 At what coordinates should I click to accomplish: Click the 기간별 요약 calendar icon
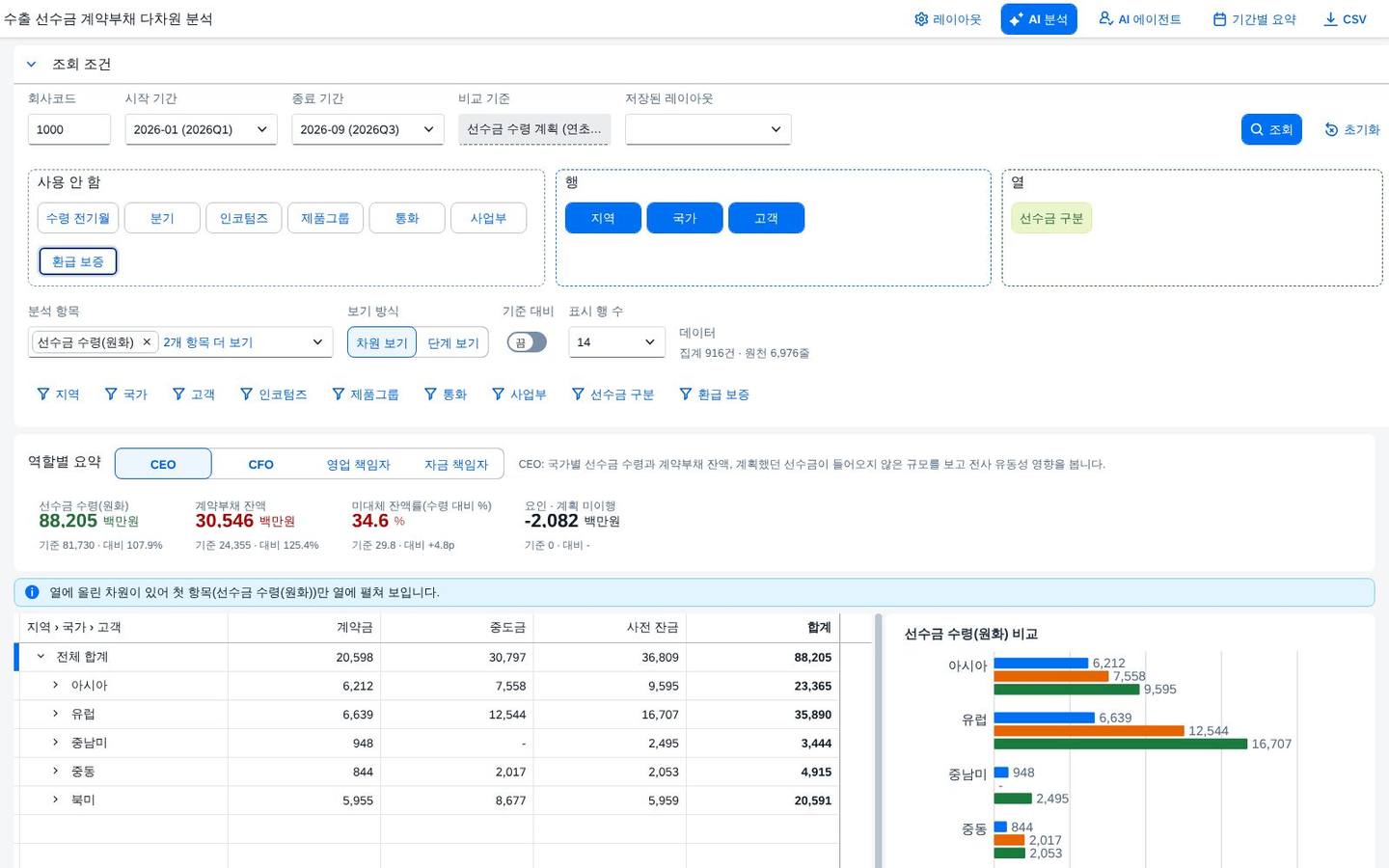coord(1220,19)
